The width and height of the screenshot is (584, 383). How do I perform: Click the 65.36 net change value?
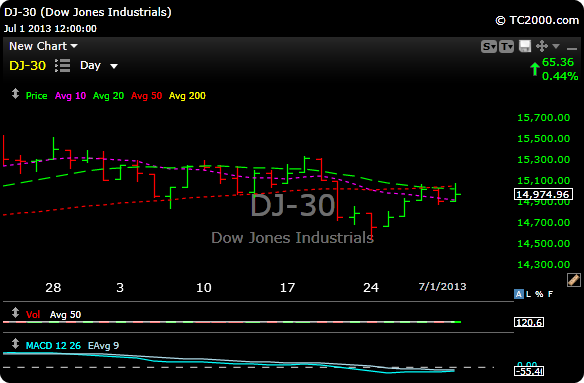[558, 62]
